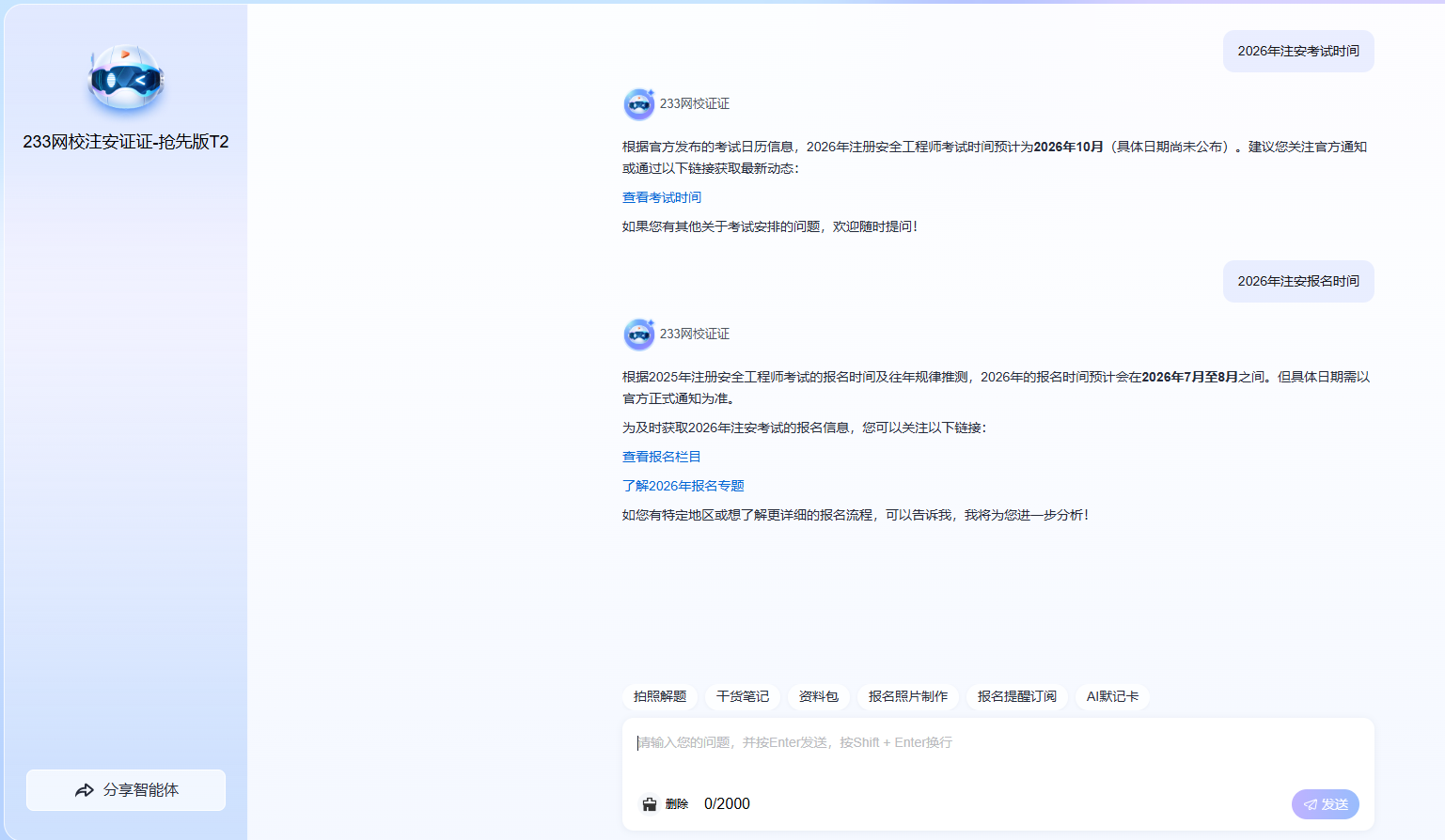Click the user message 2026年注安报名时间
The width and height of the screenshot is (1445, 840).
[x=1298, y=281]
